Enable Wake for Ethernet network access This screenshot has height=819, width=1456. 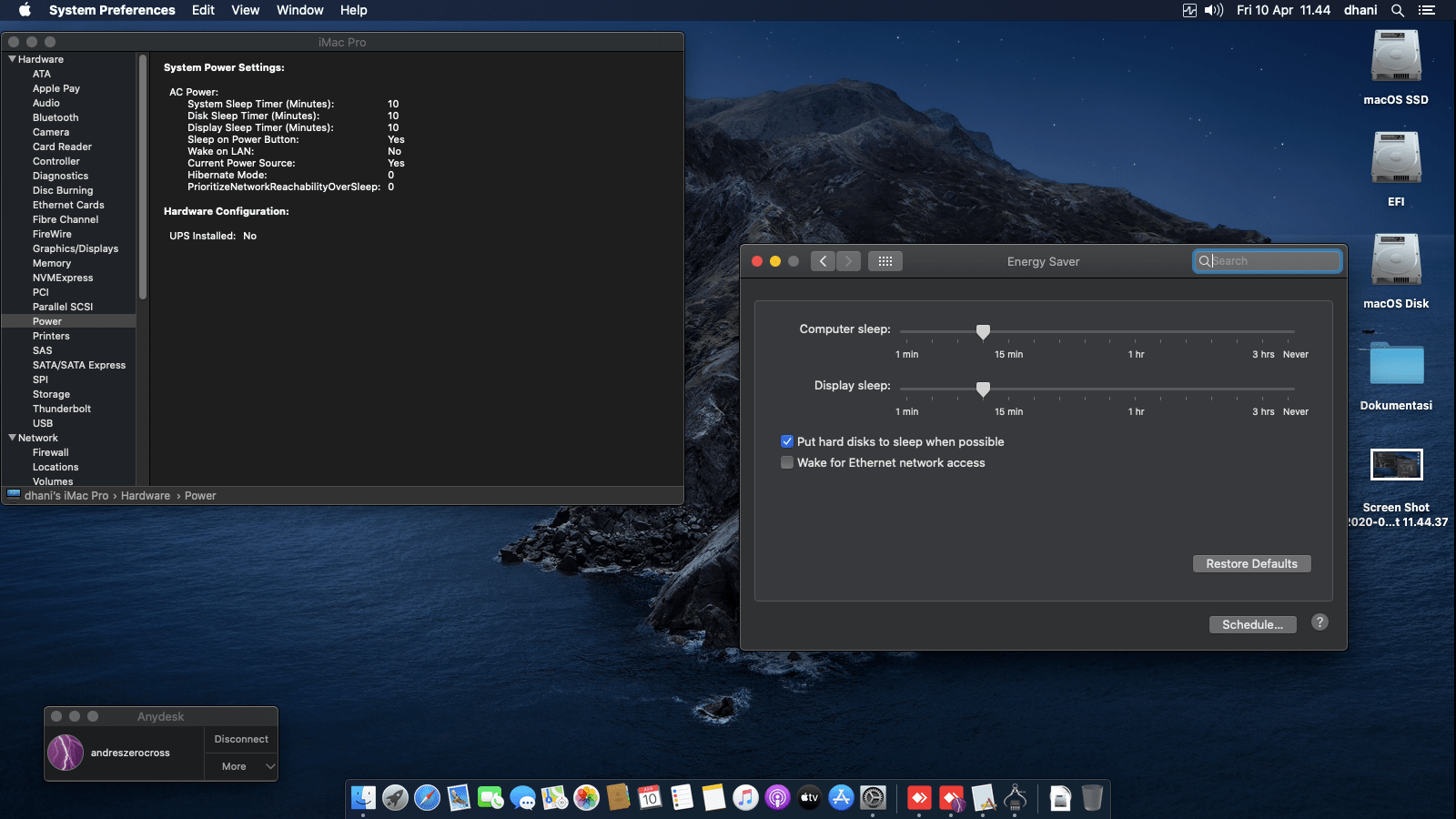click(x=787, y=462)
